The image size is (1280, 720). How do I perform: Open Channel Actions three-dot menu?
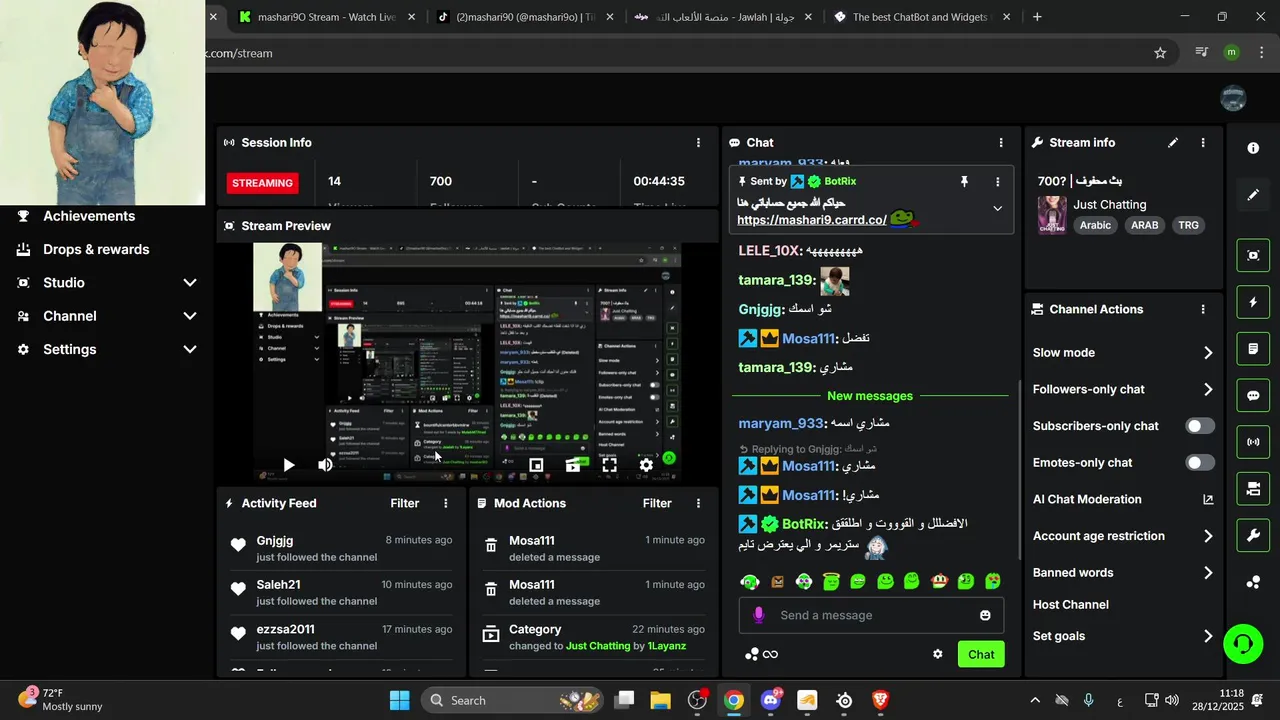tap(1203, 310)
